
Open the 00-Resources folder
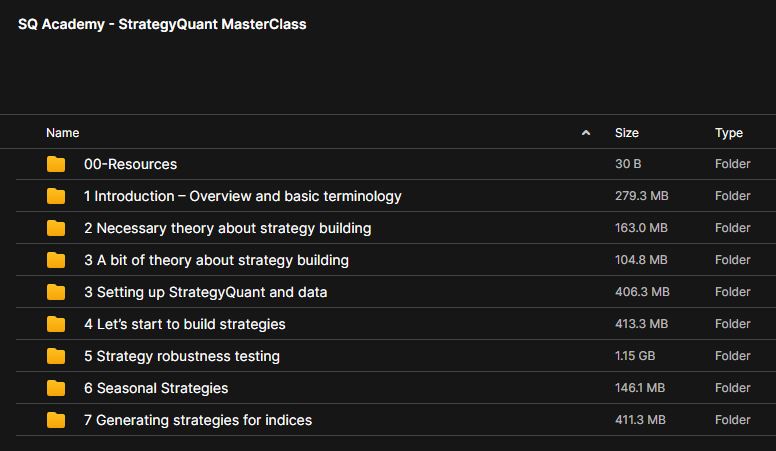point(130,164)
